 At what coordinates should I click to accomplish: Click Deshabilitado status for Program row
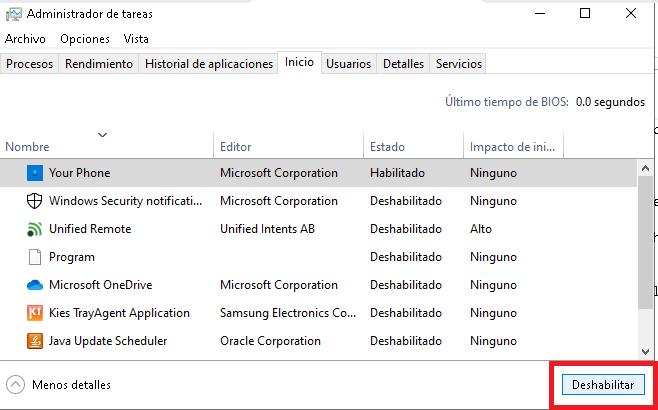[406, 257]
